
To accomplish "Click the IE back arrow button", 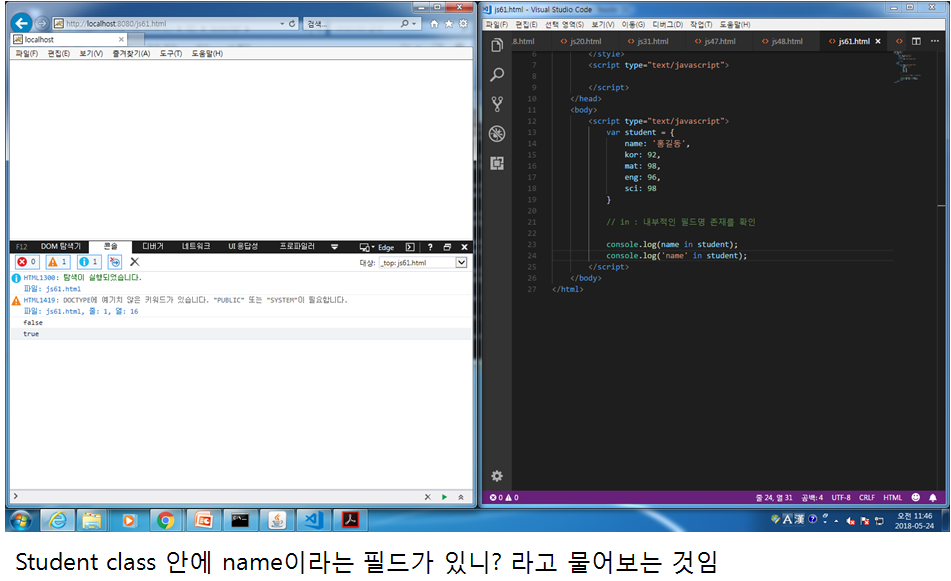I will [x=21, y=23].
